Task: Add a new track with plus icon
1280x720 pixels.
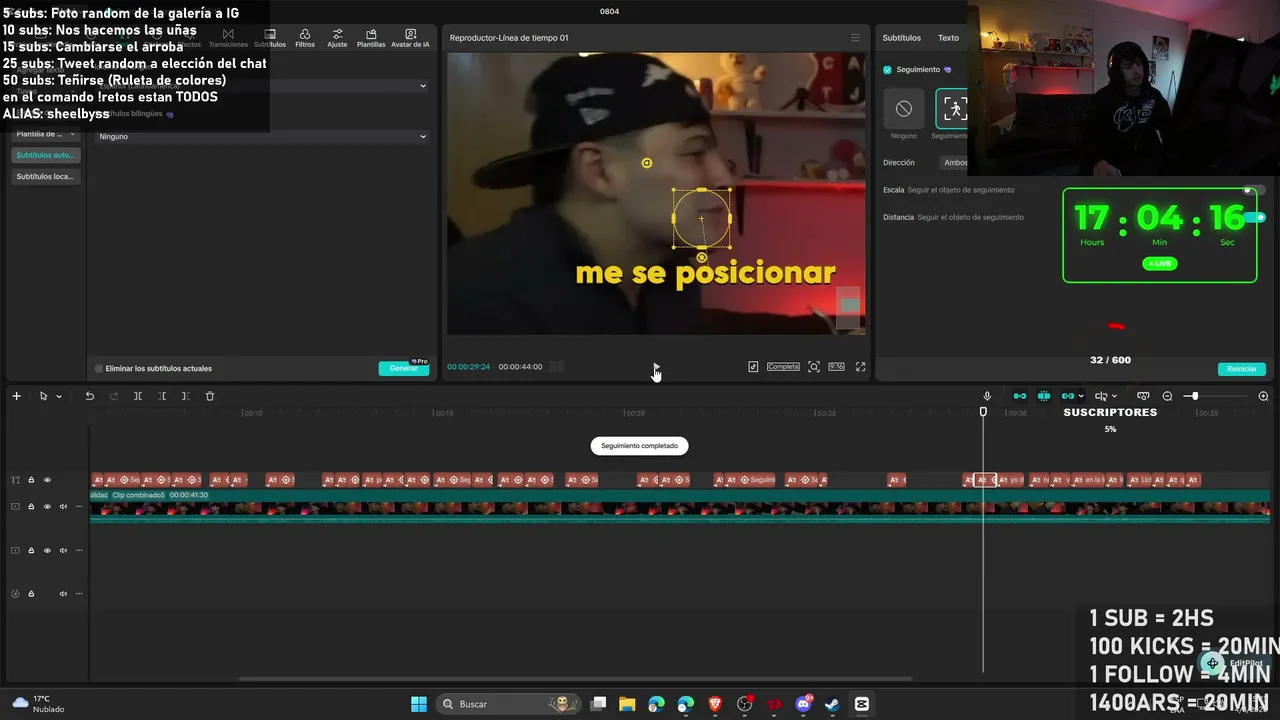Action: coord(16,396)
